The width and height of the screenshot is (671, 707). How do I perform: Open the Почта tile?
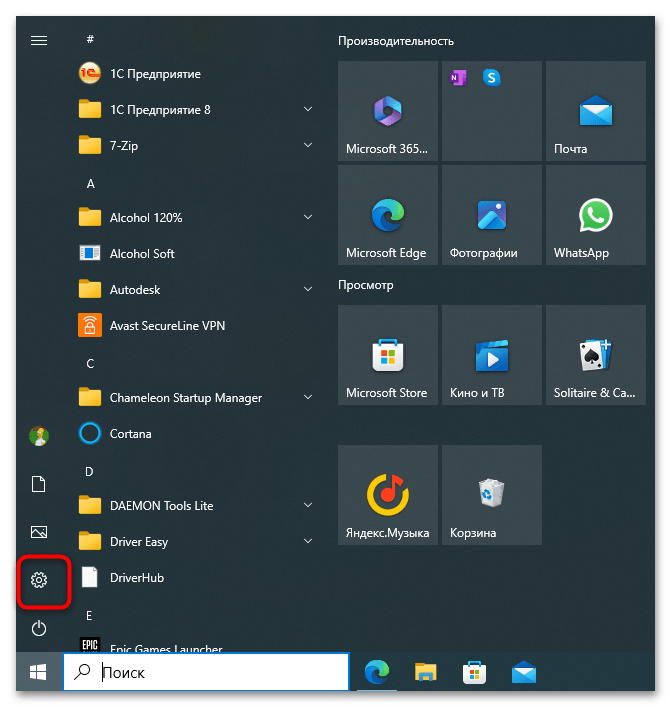pos(596,111)
